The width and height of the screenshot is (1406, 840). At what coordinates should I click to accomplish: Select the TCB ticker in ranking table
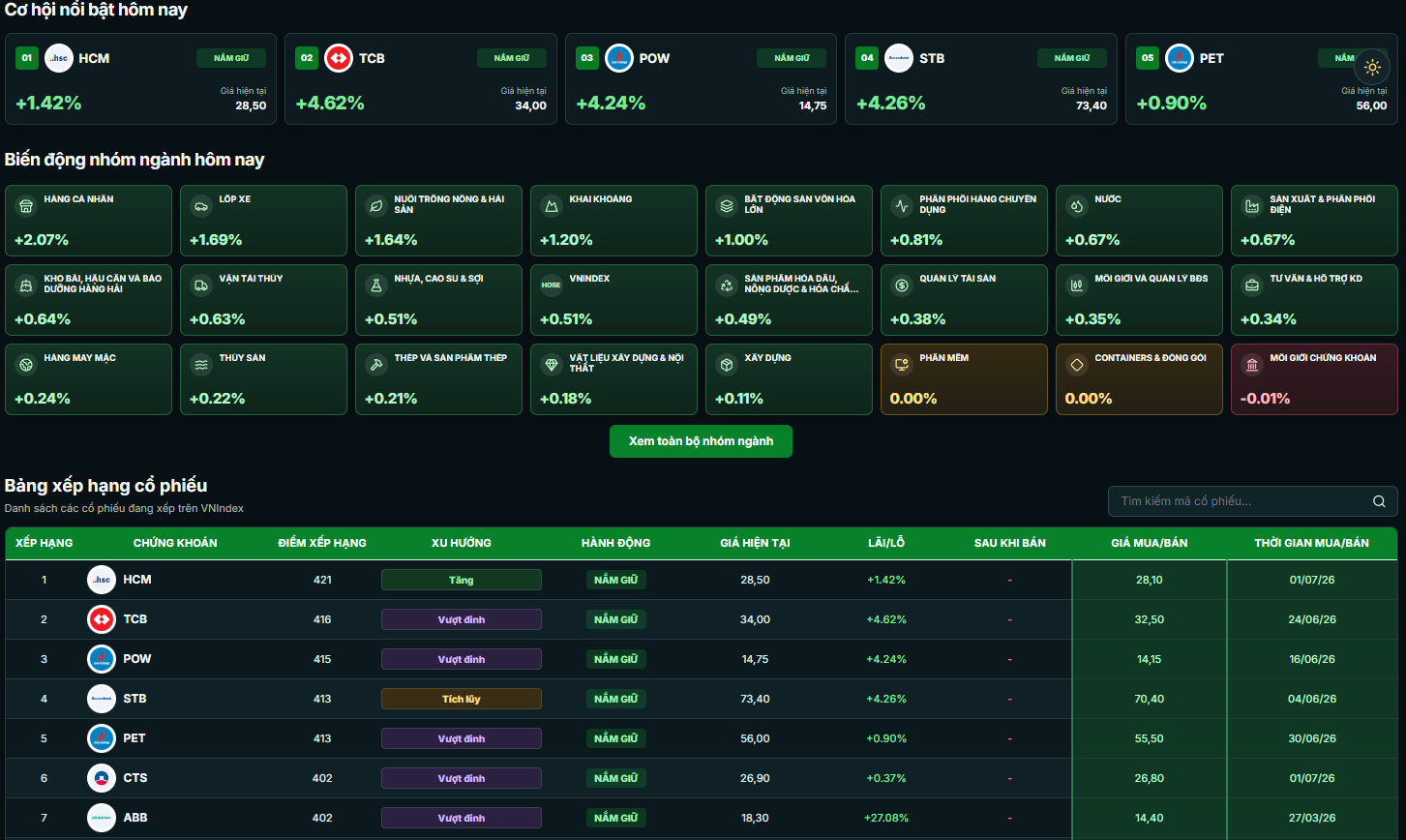coord(135,619)
